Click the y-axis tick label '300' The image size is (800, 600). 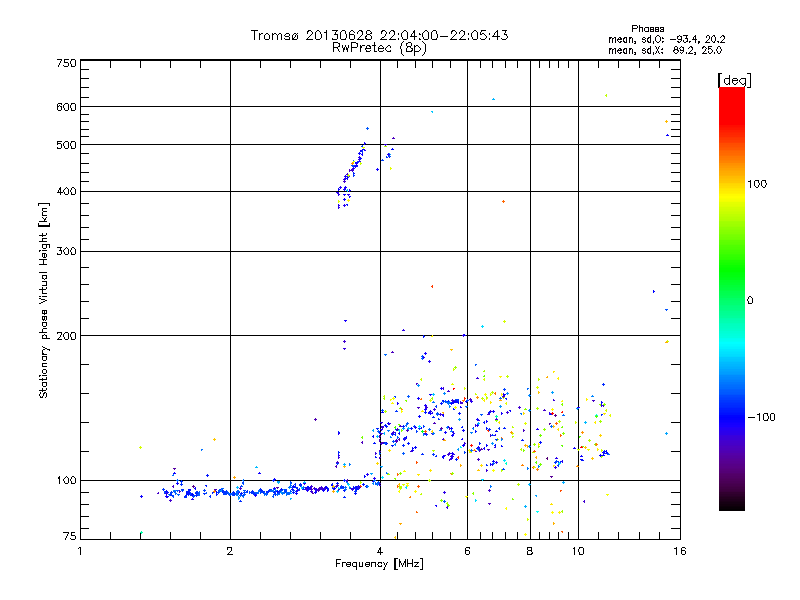(67, 252)
